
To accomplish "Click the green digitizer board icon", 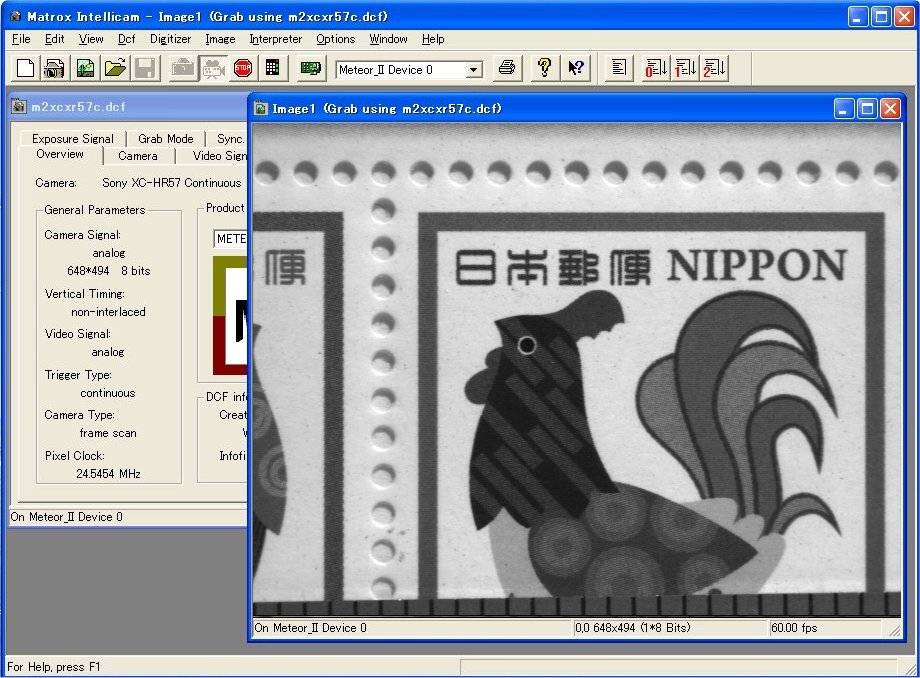I will (310, 68).
